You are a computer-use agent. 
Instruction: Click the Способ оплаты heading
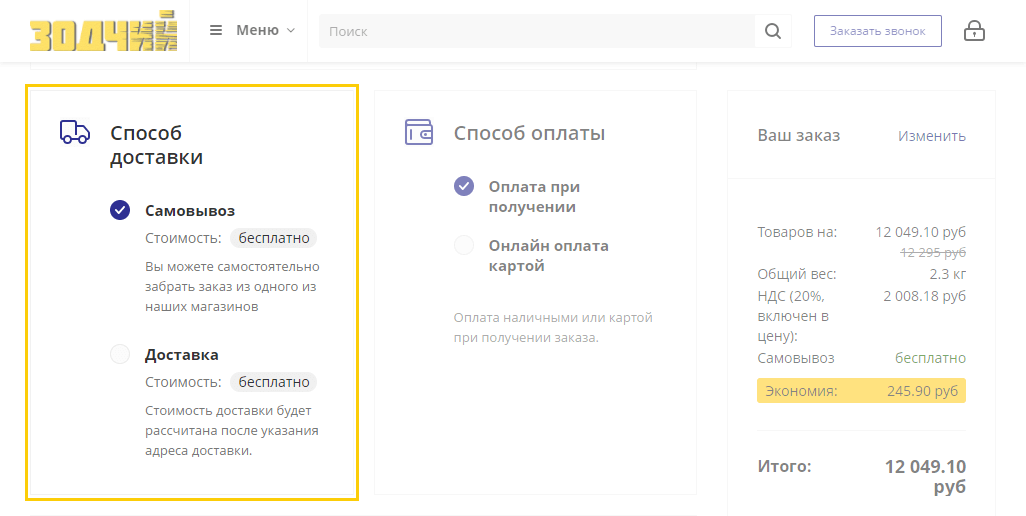pyautogui.click(x=529, y=133)
